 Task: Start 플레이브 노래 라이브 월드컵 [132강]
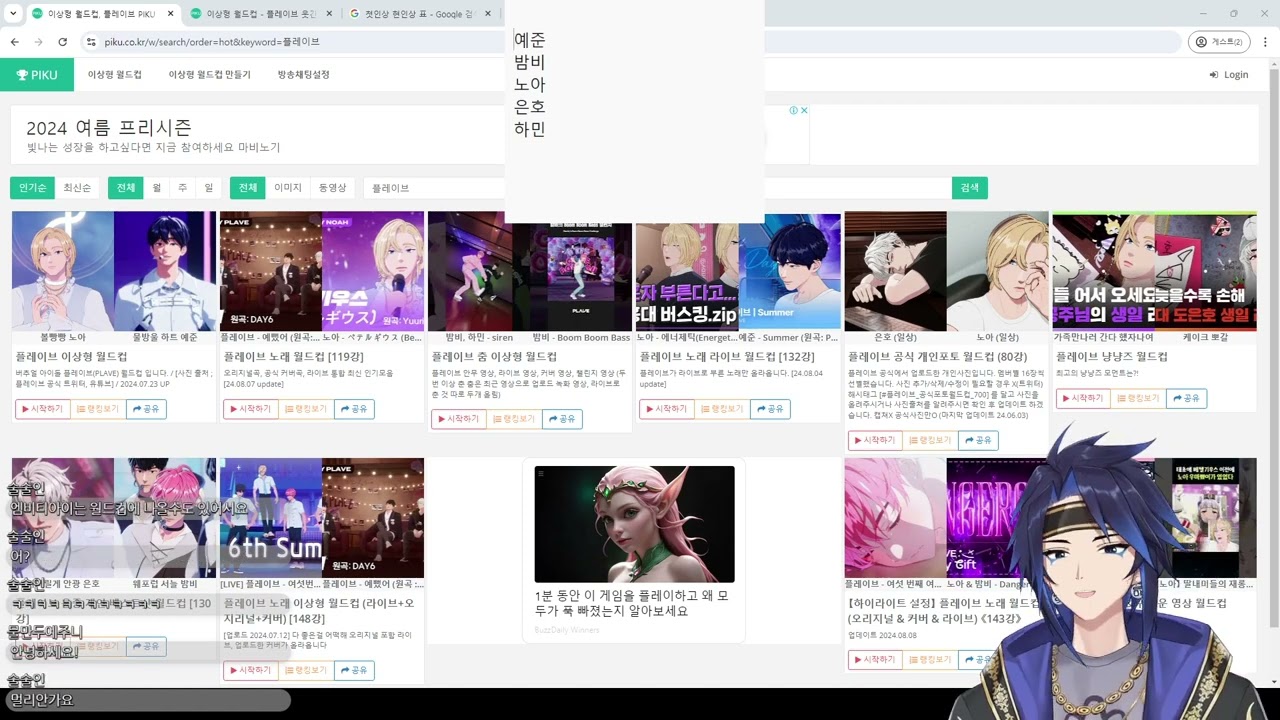(667, 409)
